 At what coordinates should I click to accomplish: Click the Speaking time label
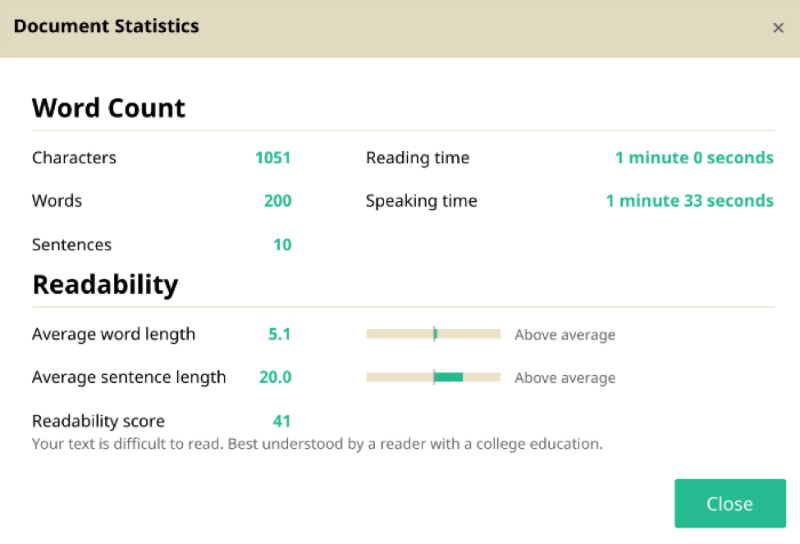[x=421, y=201]
